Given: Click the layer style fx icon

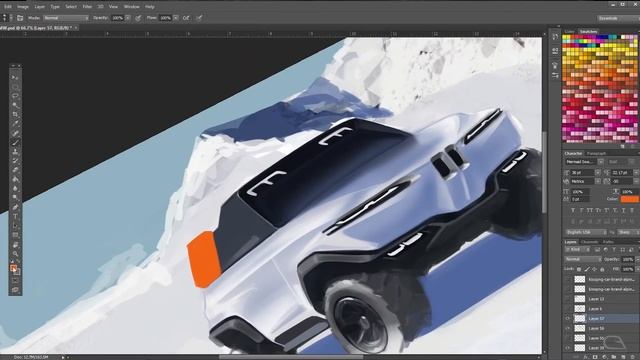Looking at the screenshot, I should [x=586, y=357].
